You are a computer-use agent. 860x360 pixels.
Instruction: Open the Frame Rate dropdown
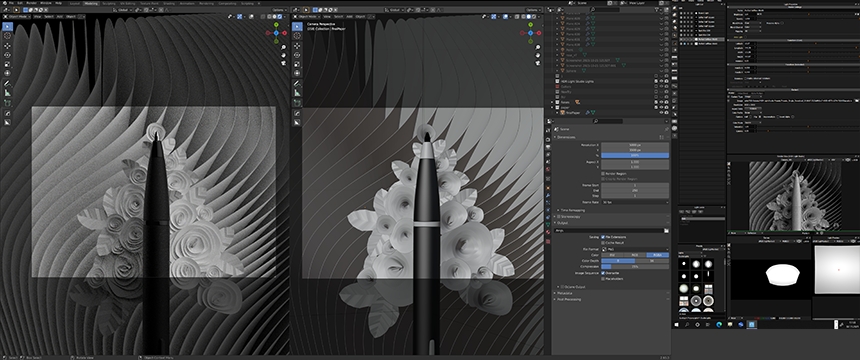(x=635, y=202)
